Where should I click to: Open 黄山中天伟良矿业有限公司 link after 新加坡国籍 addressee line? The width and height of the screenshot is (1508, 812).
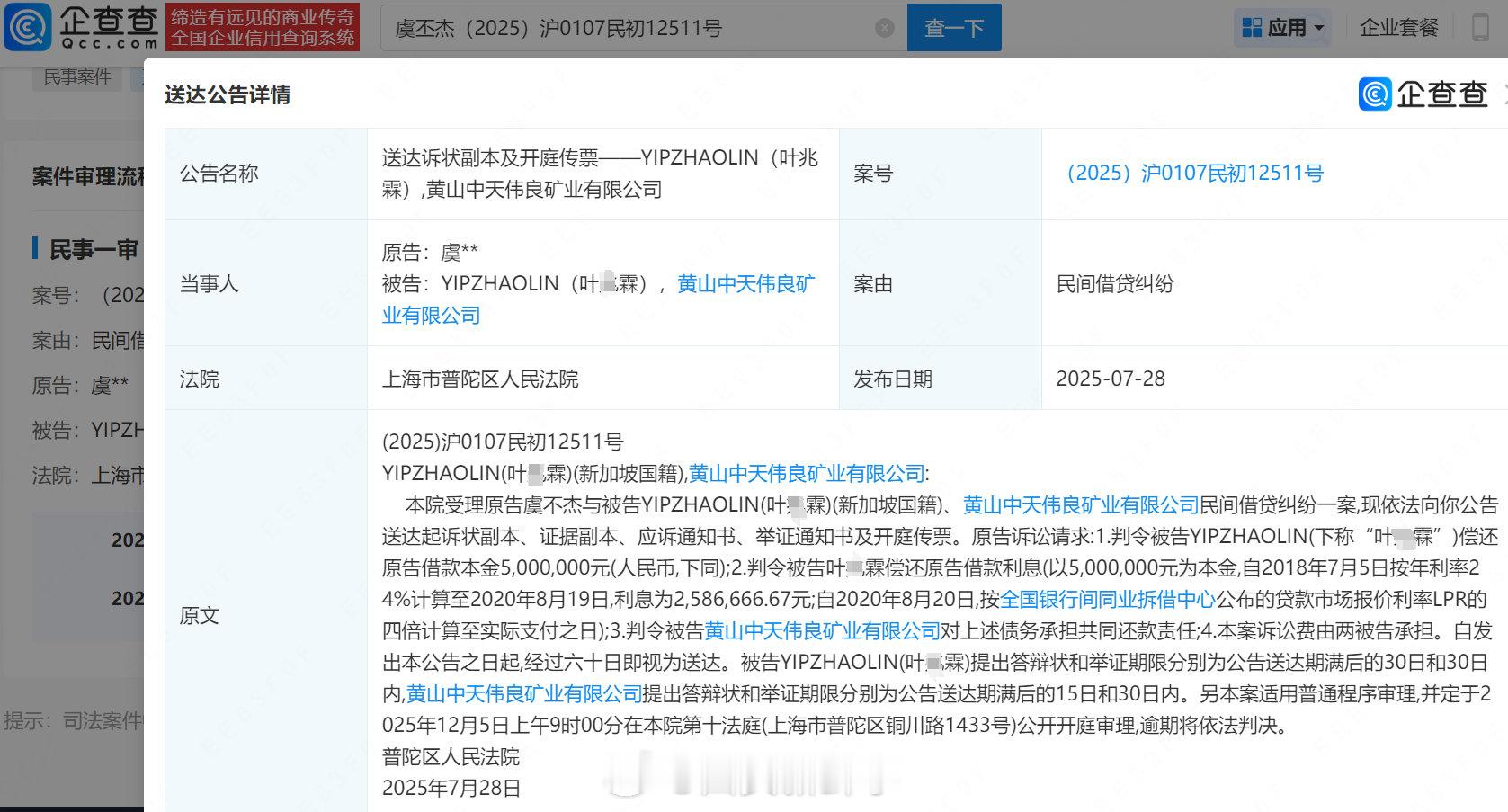click(807, 473)
